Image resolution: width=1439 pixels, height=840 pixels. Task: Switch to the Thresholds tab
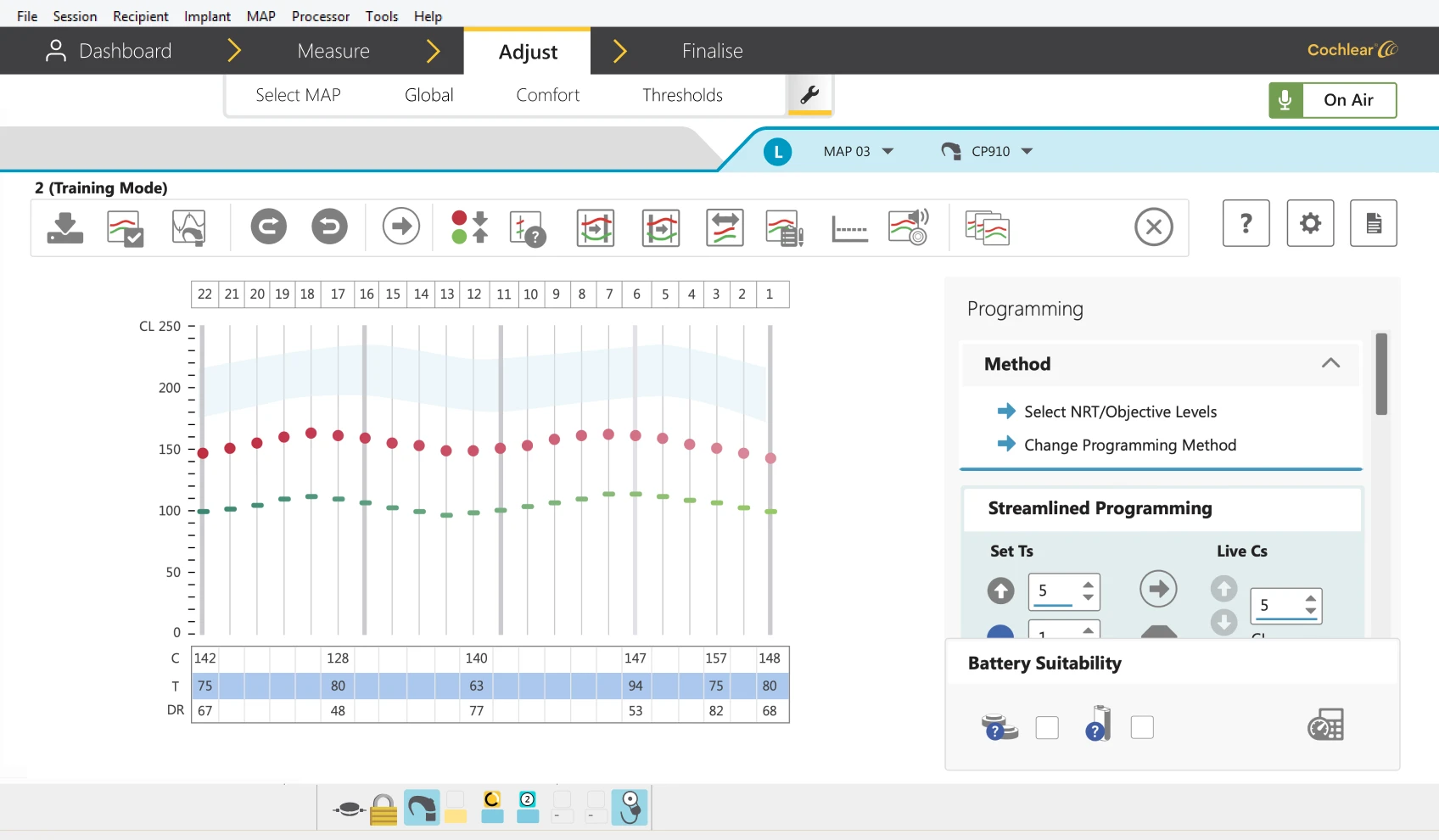(x=682, y=95)
